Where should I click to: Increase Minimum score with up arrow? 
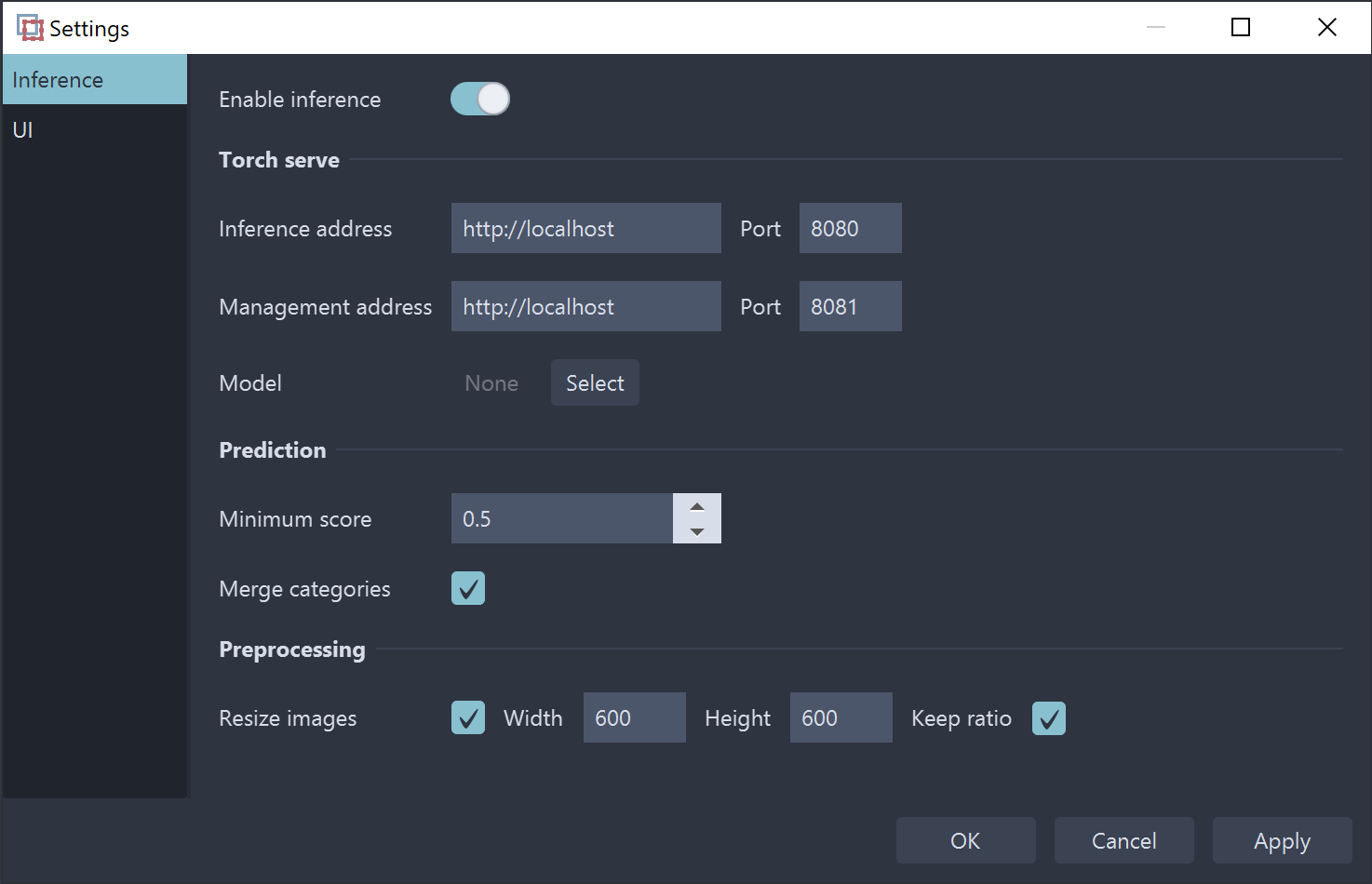click(697, 506)
